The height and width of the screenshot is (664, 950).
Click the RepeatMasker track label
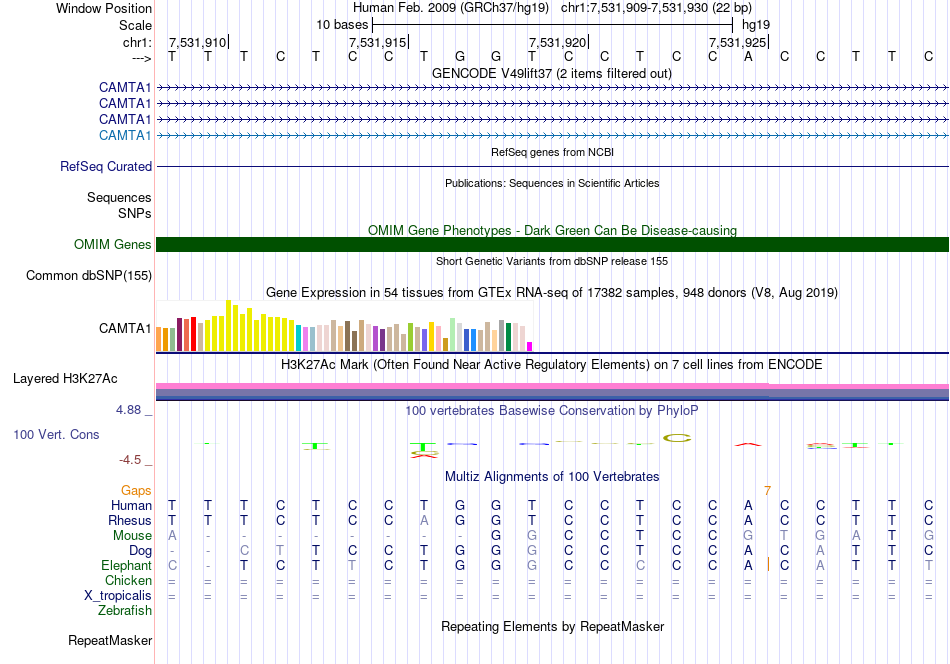pyautogui.click(x=110, y=640)
